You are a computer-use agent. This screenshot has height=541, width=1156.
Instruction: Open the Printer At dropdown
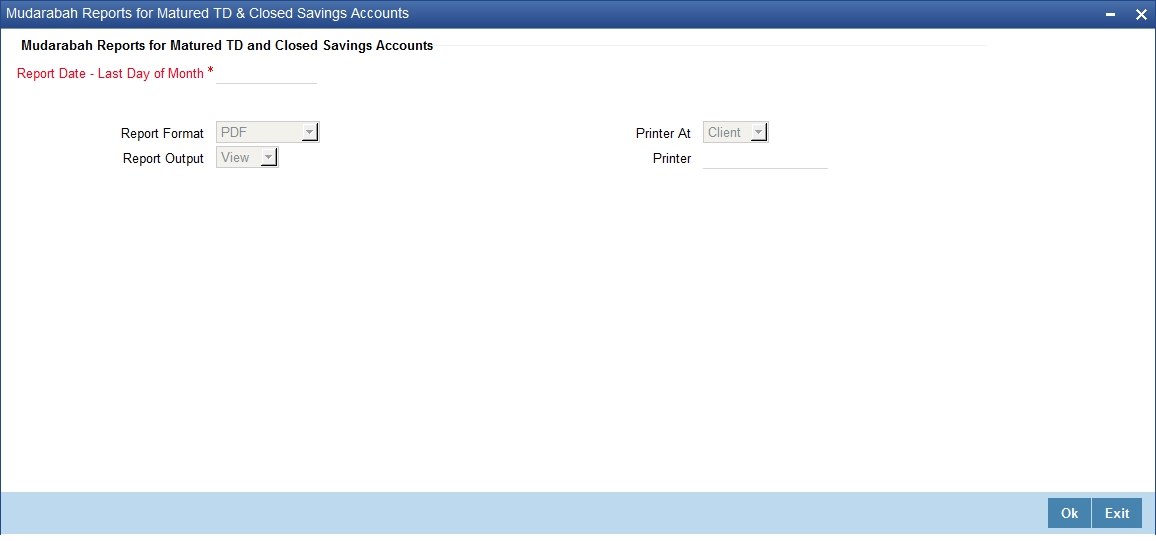pyautogui.click(x=735, y=133)
